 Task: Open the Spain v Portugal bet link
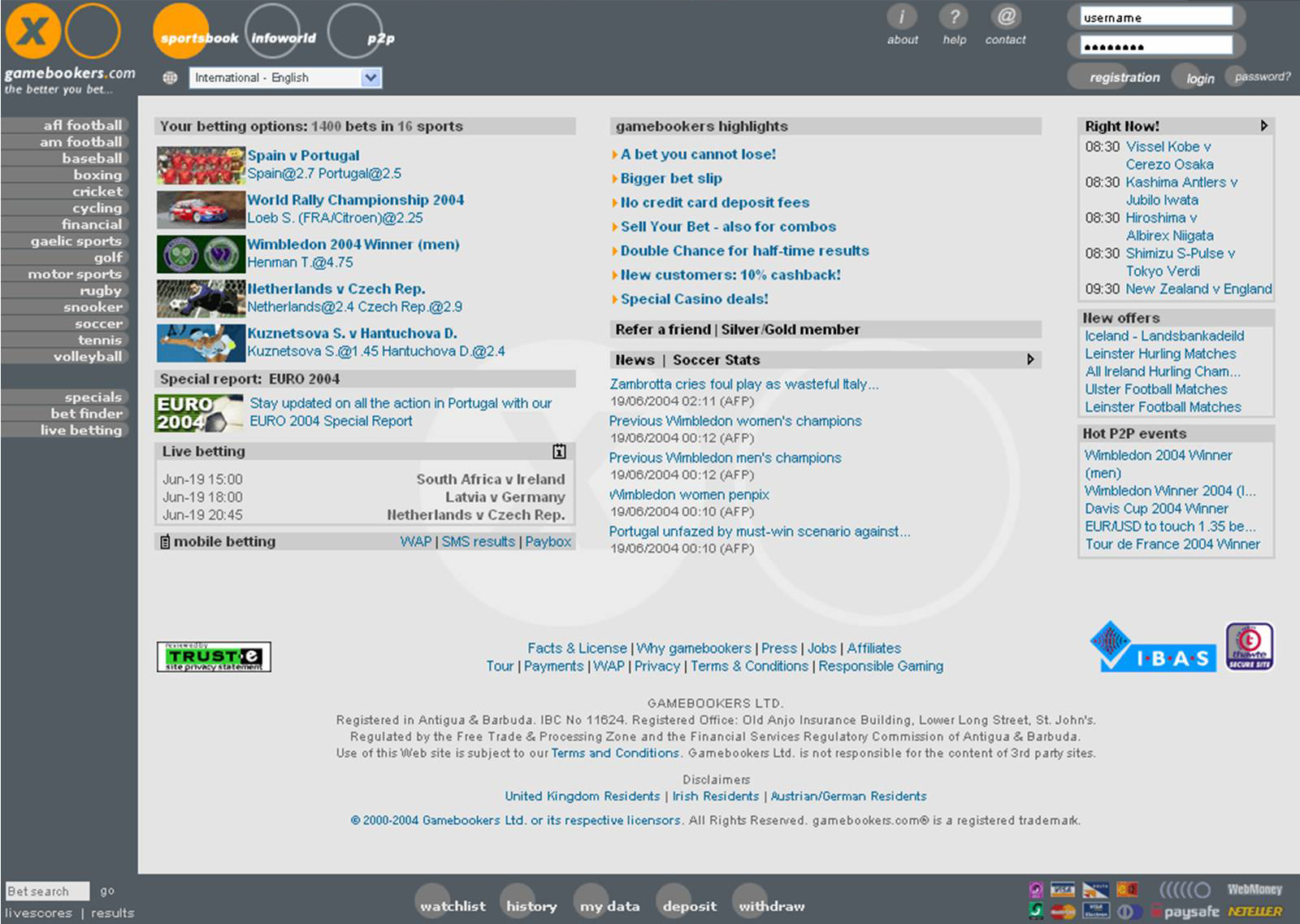[303, 155]
